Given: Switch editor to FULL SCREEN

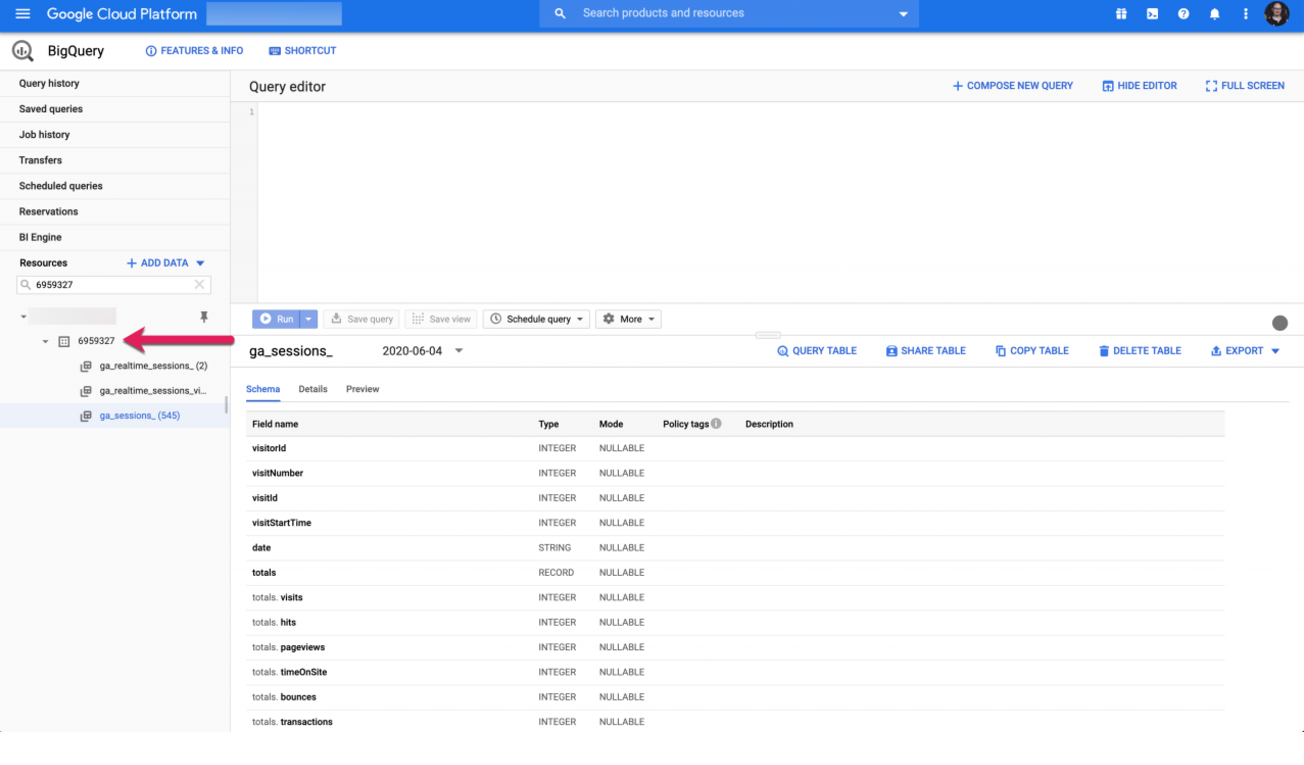Looking at the screenshot, I should point(1245,86).
